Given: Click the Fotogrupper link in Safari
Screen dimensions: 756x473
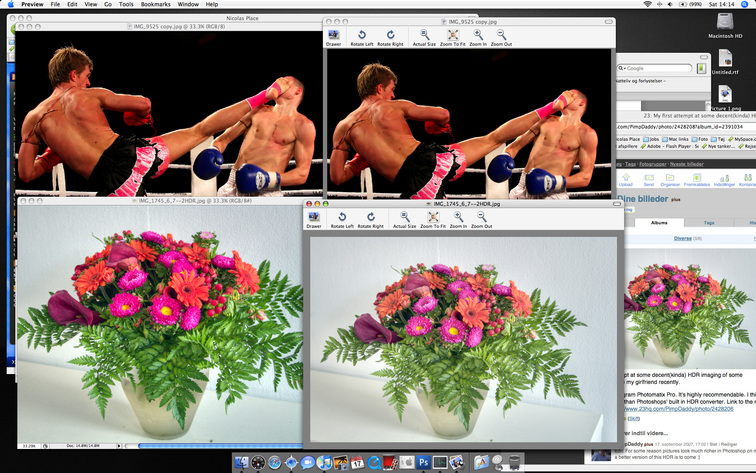Looking at the screenshot, I should tap(653, 164).
